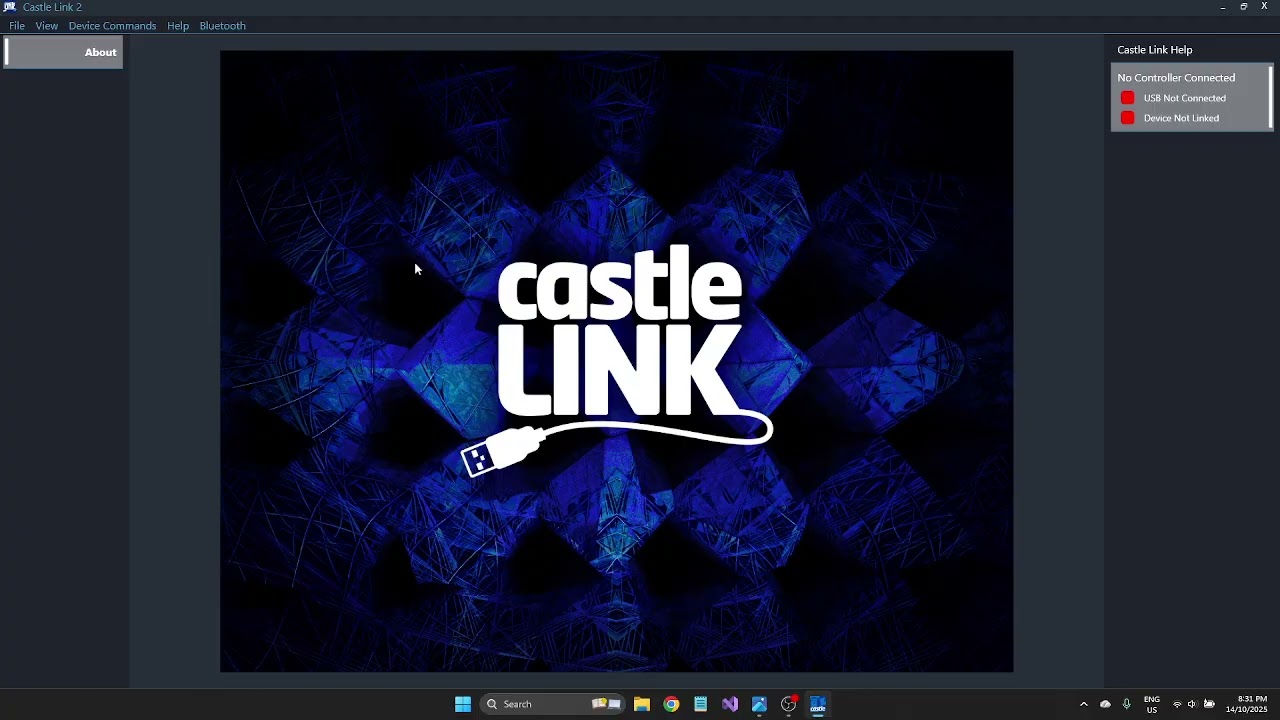Open the Help menu

point(178,26)
